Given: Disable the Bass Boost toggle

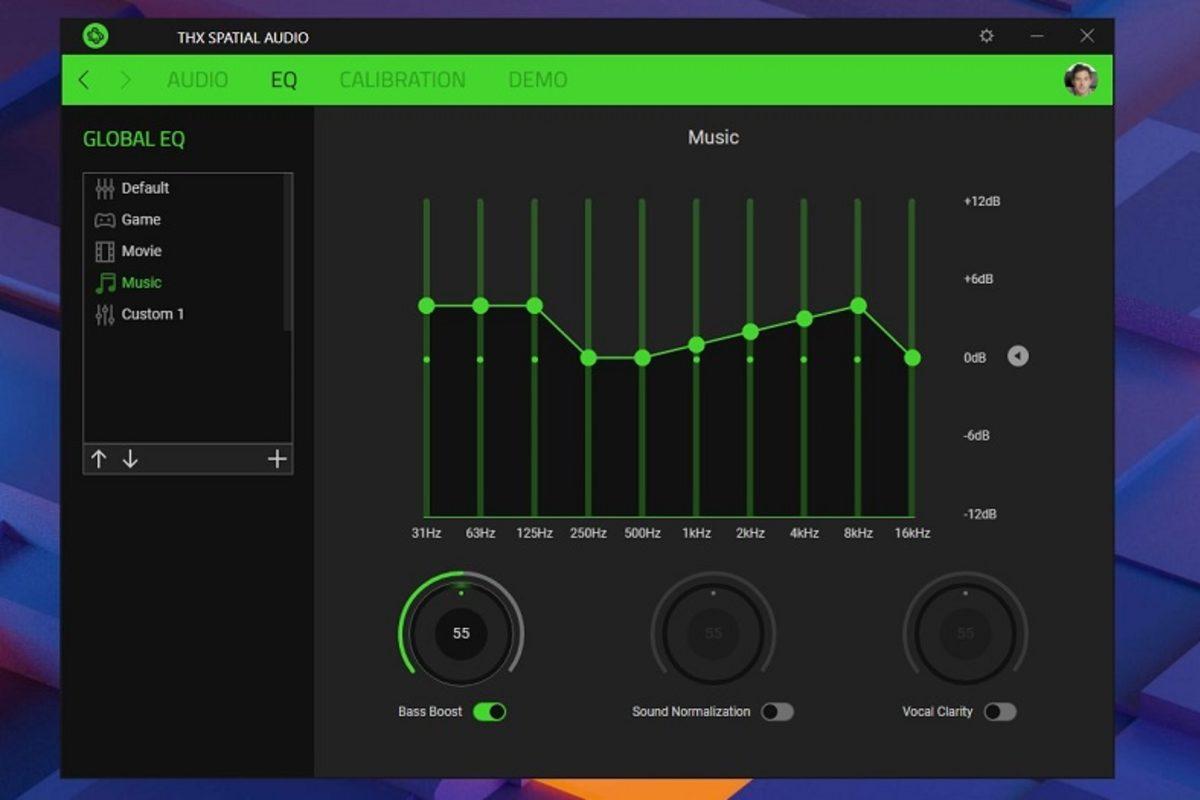Looking at the screenshot, I should (x=489, y=712).
